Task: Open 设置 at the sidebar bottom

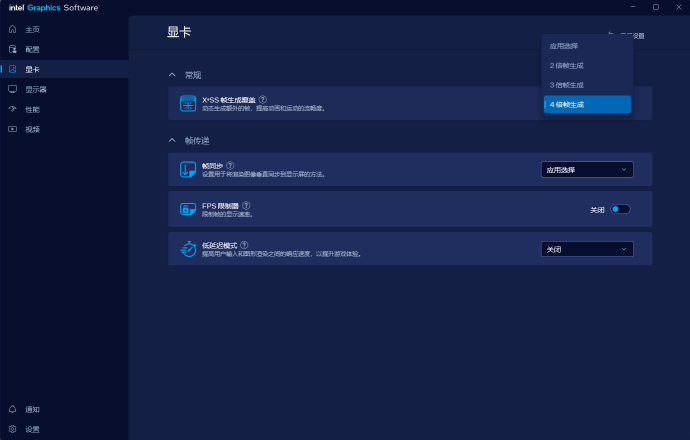Action: pos(32,429)
